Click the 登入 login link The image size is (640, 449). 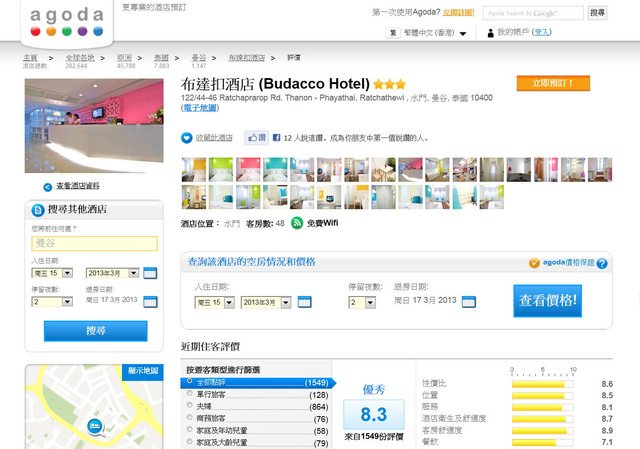tap(542, 32)
